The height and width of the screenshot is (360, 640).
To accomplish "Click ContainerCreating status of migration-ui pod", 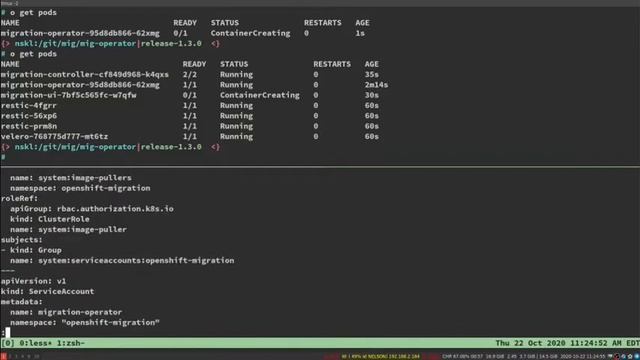I will [x=260, y=95].
